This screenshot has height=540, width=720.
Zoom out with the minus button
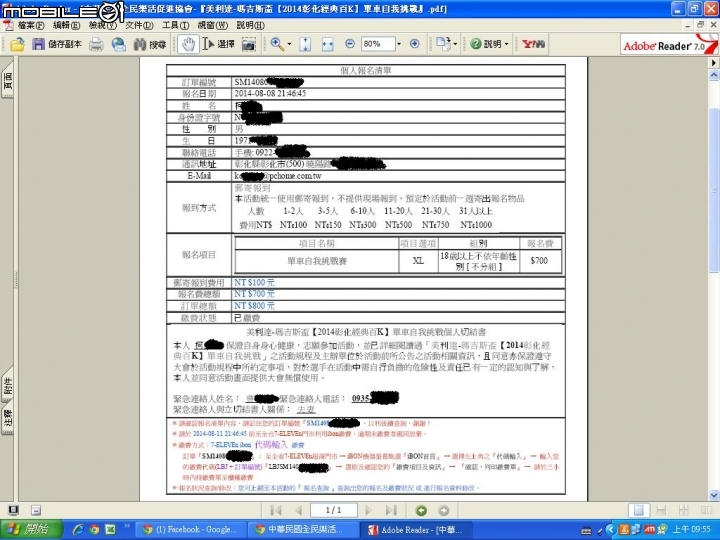click(x=350, y=44)
